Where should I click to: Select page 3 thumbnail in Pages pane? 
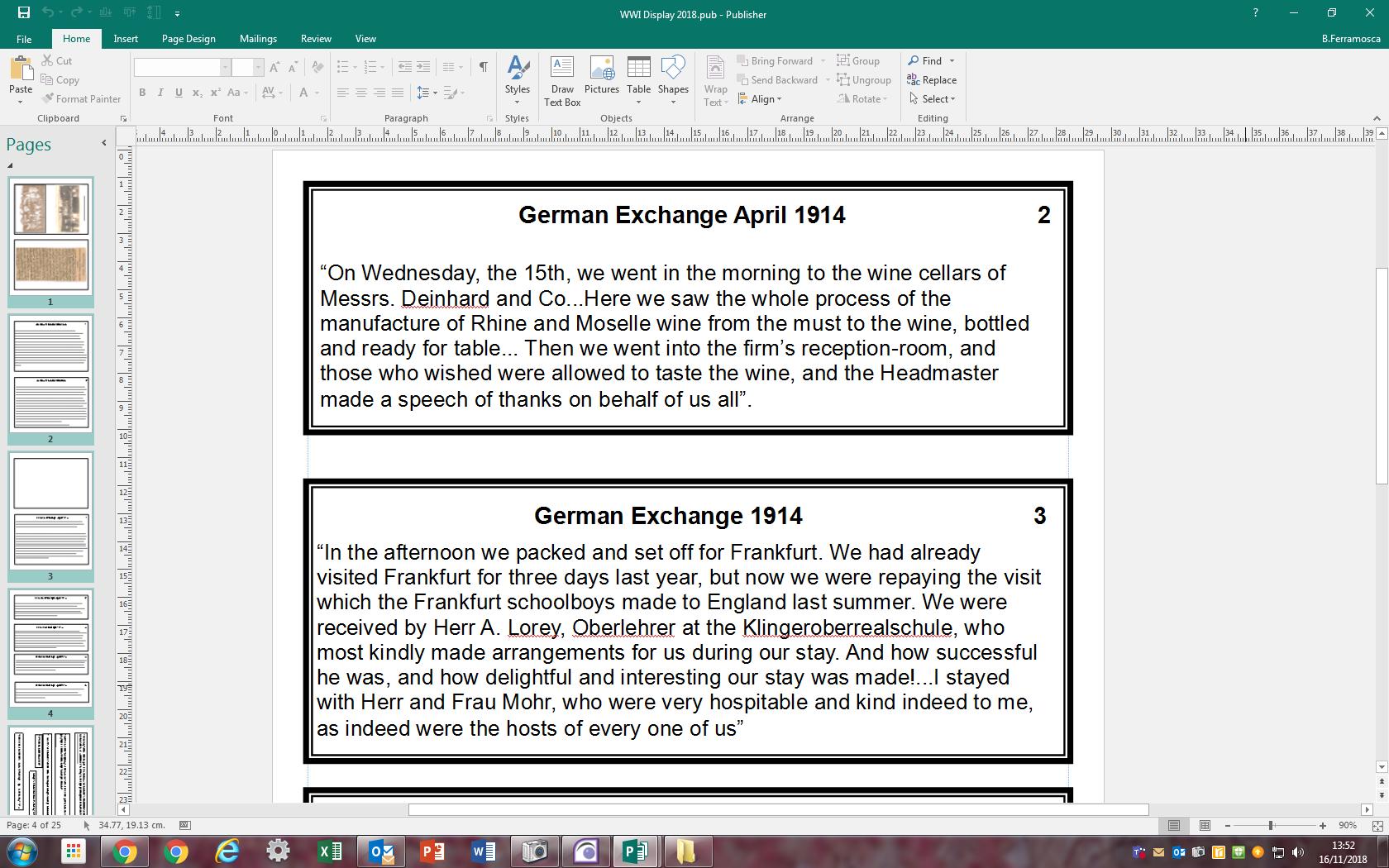tap(50, 513)
